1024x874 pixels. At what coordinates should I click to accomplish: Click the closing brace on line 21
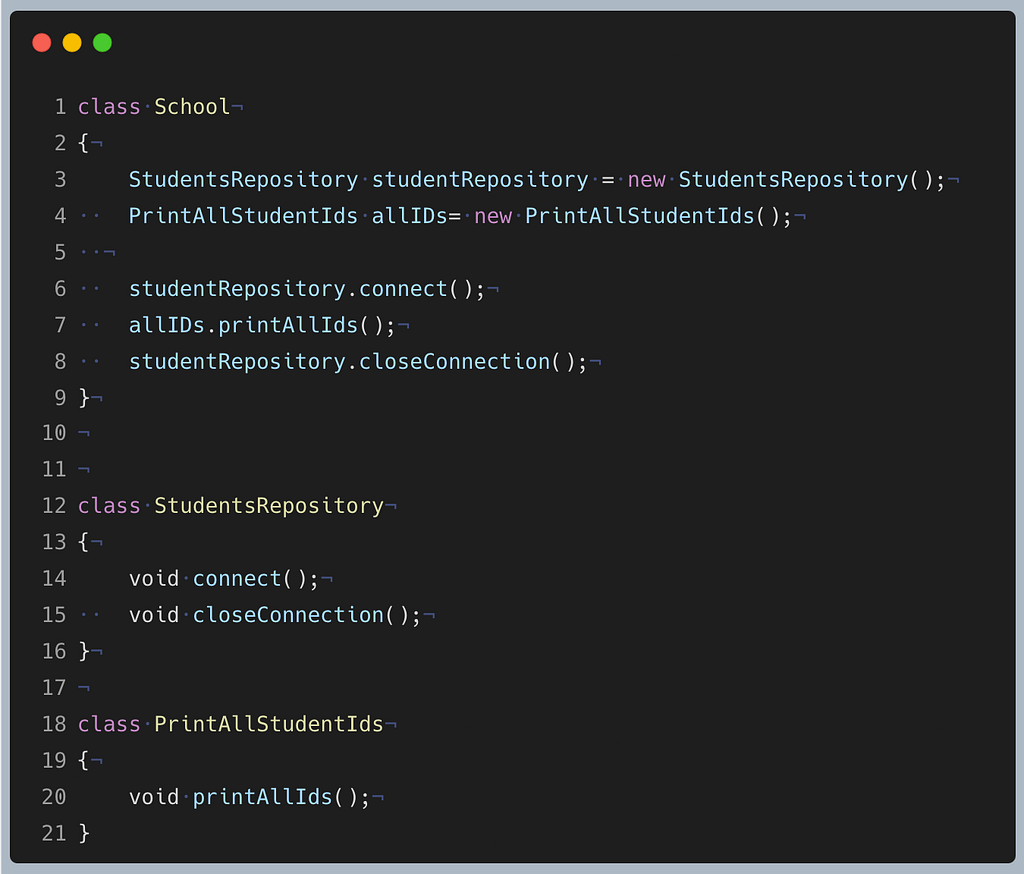point(84,834)
